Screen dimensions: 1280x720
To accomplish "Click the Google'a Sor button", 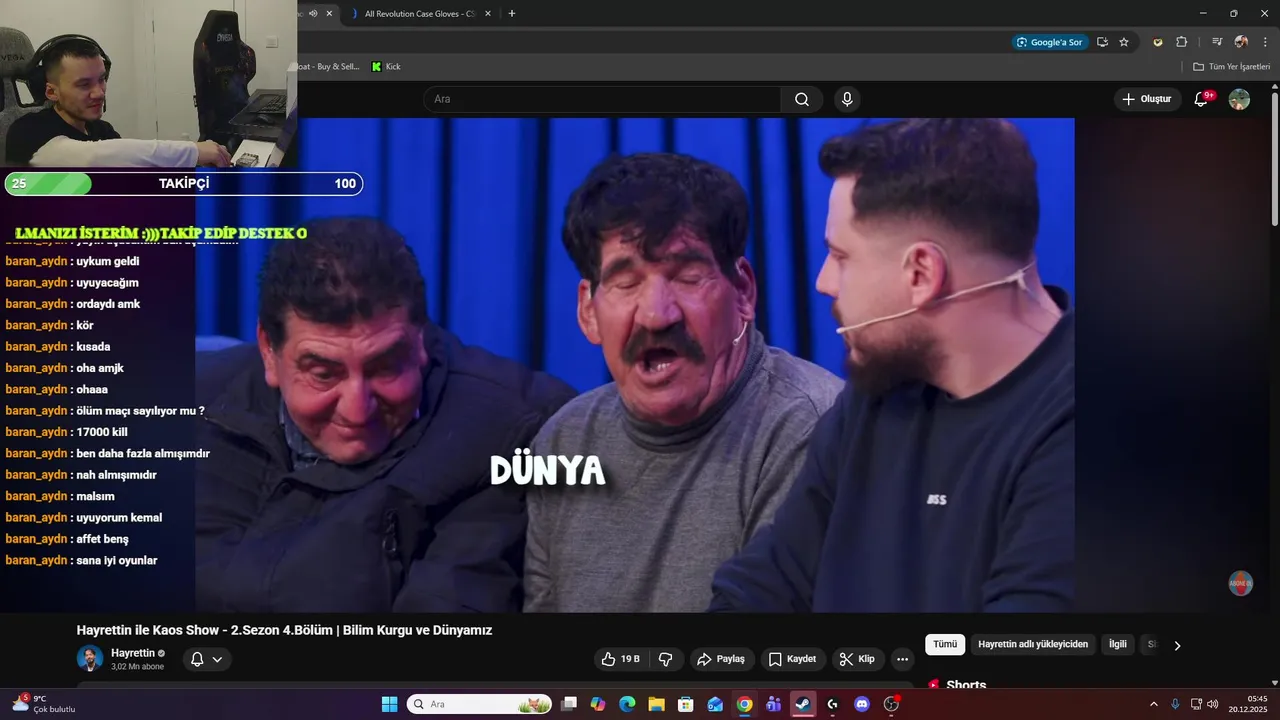I will coord(1049,42).
